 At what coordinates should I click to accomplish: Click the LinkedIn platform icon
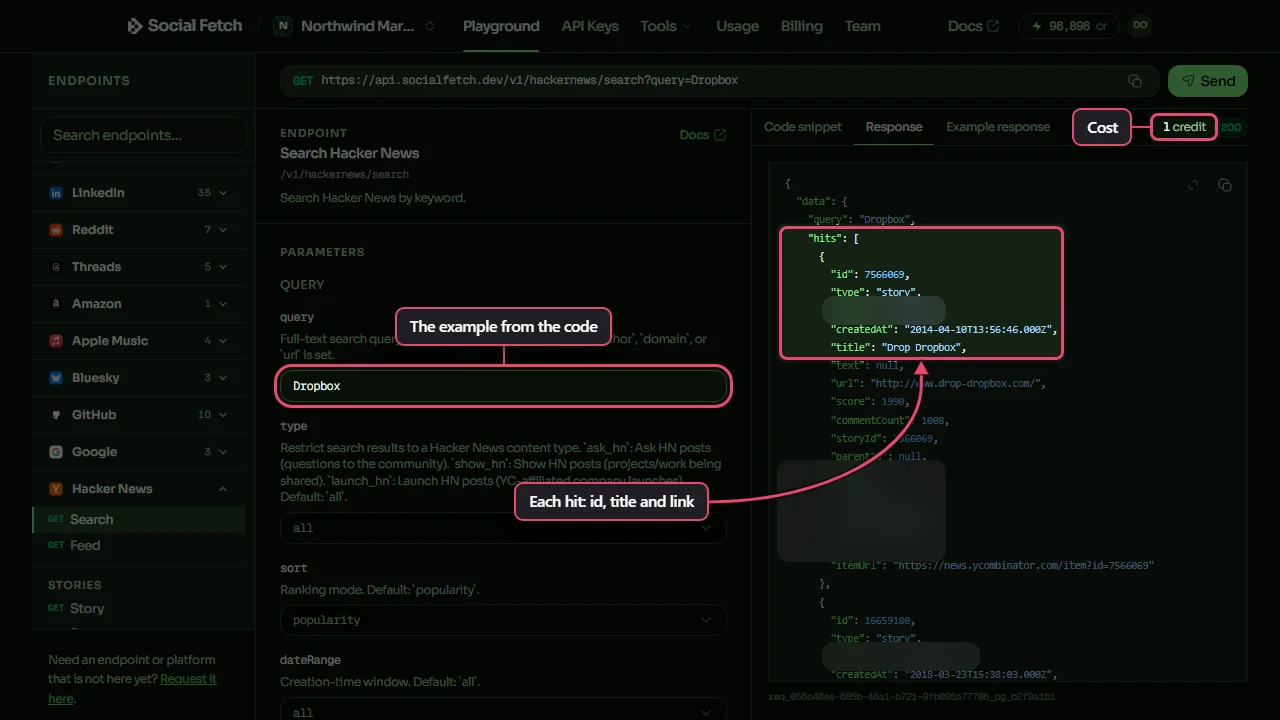coord(56,193)
